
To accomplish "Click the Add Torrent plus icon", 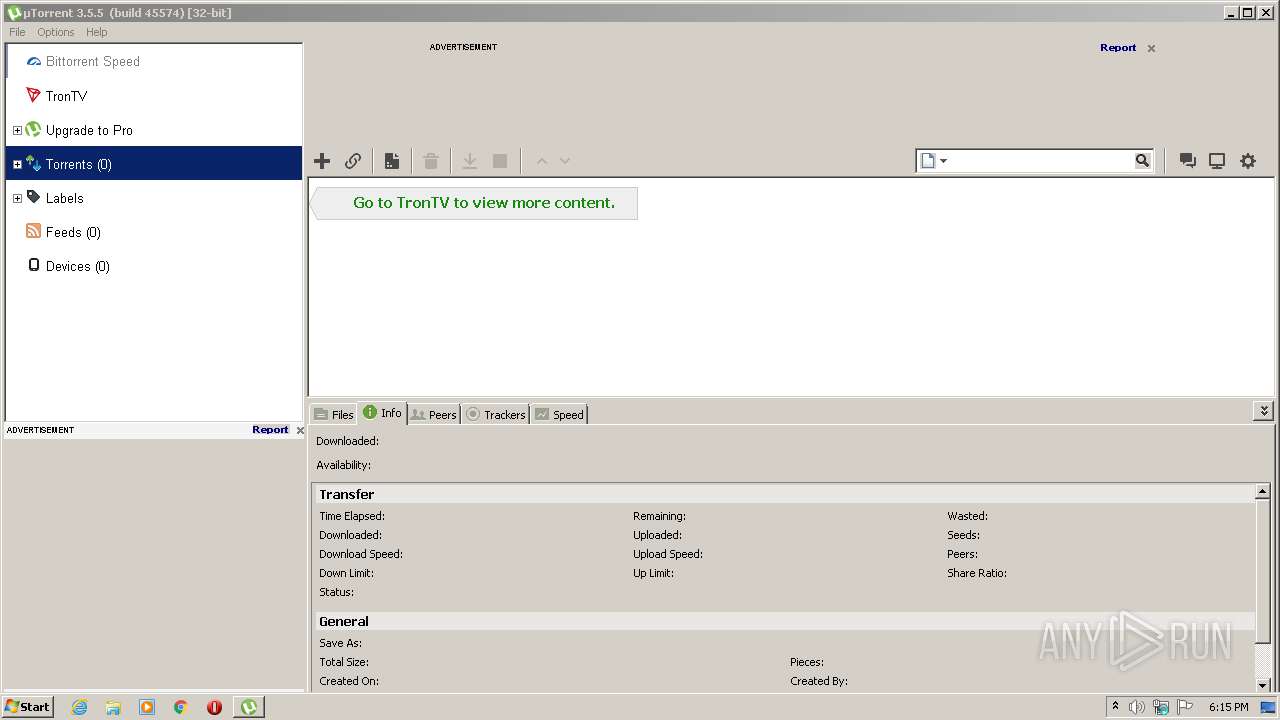I will click(322, 161).
